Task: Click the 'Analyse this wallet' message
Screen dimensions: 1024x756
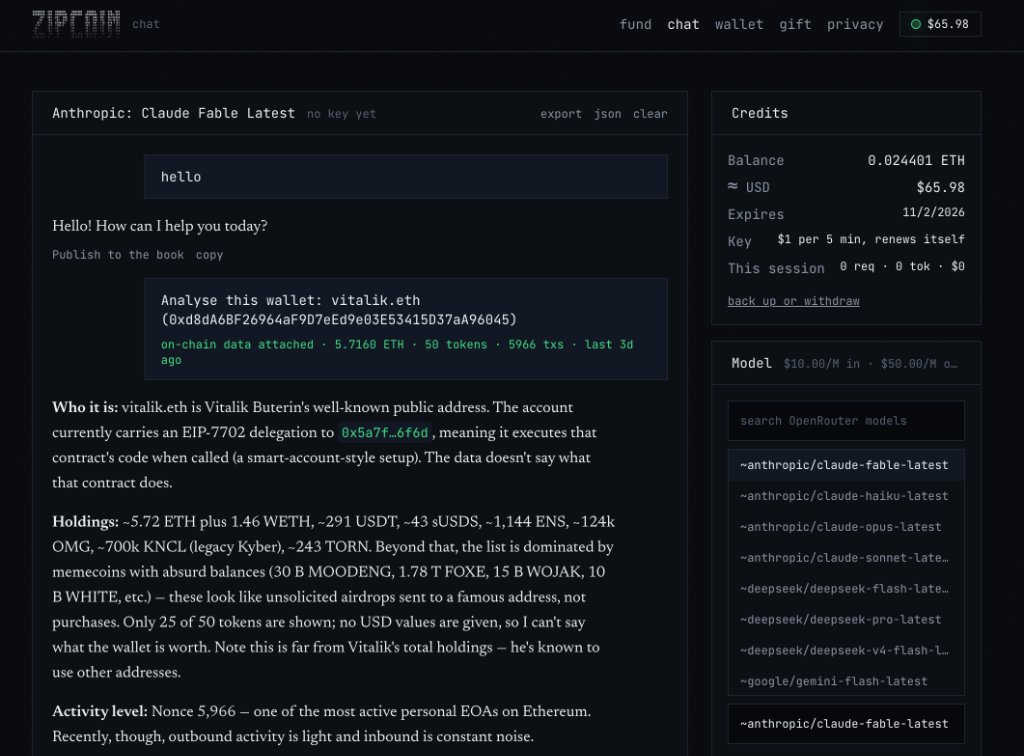Action: 406,329
